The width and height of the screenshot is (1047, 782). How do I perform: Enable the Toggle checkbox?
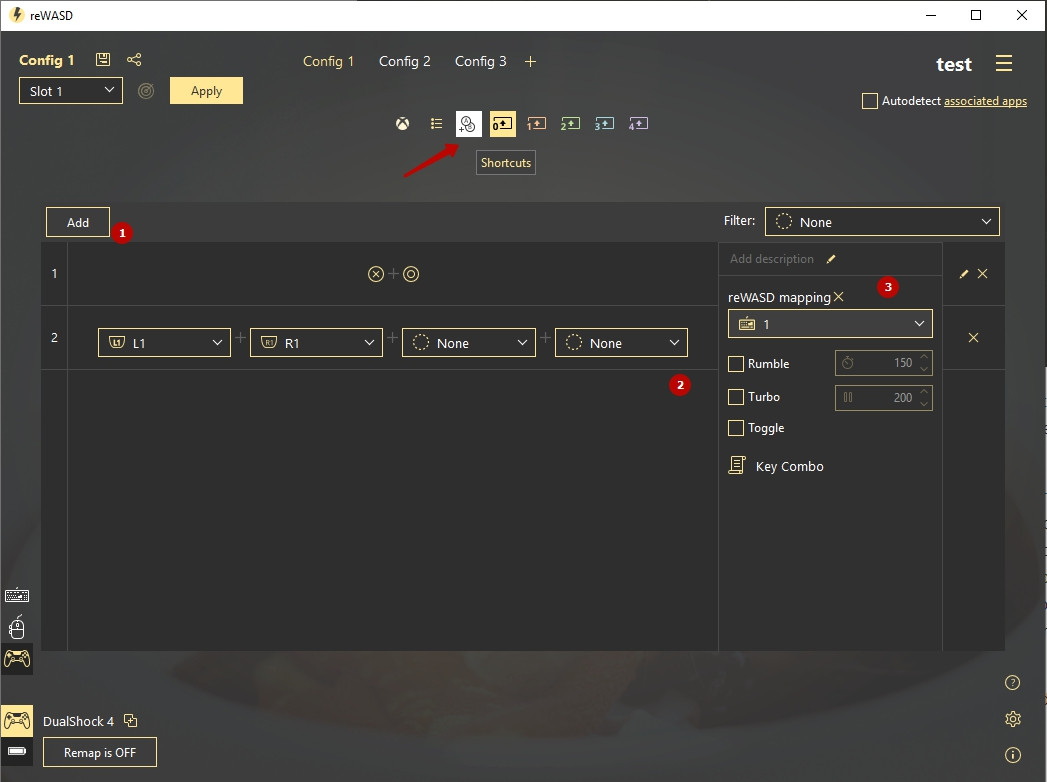pyautogui.click(x=735, y=428)
